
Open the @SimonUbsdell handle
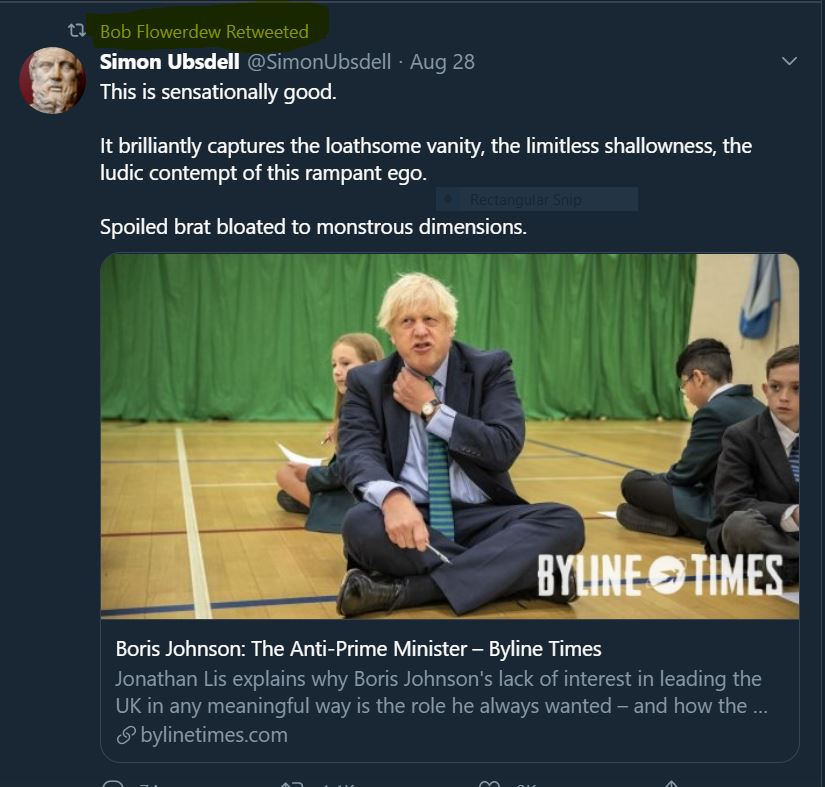tap(318, 62)
